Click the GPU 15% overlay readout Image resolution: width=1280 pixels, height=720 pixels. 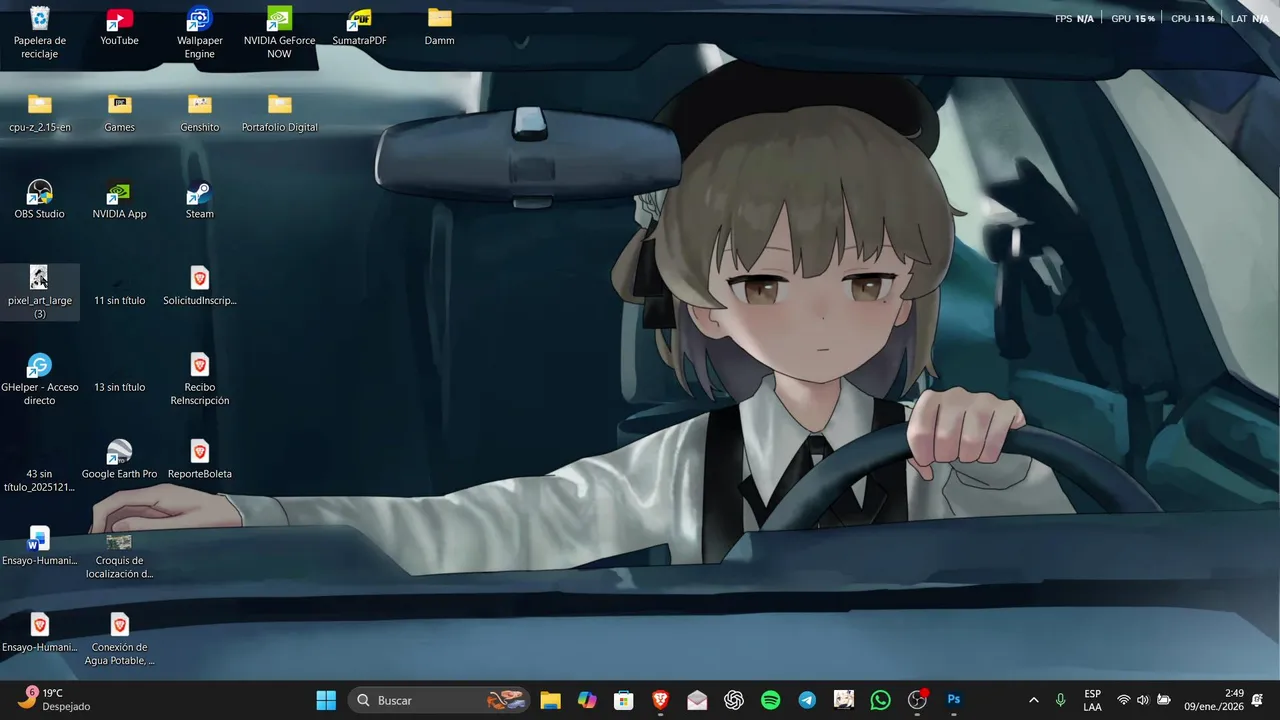coord(1133,18)
